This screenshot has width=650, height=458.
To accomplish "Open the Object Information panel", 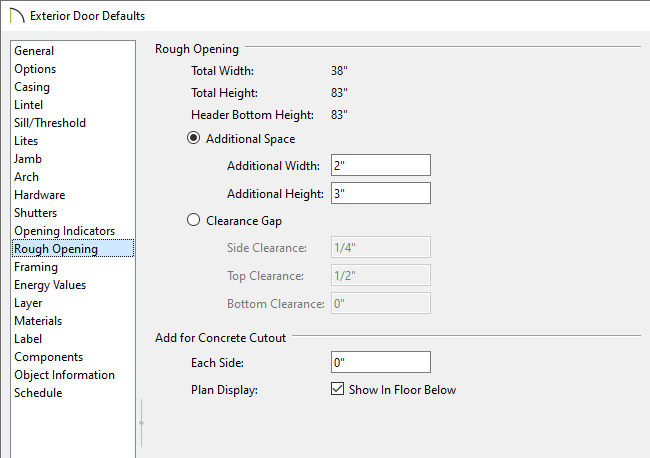I will (64, 375).
